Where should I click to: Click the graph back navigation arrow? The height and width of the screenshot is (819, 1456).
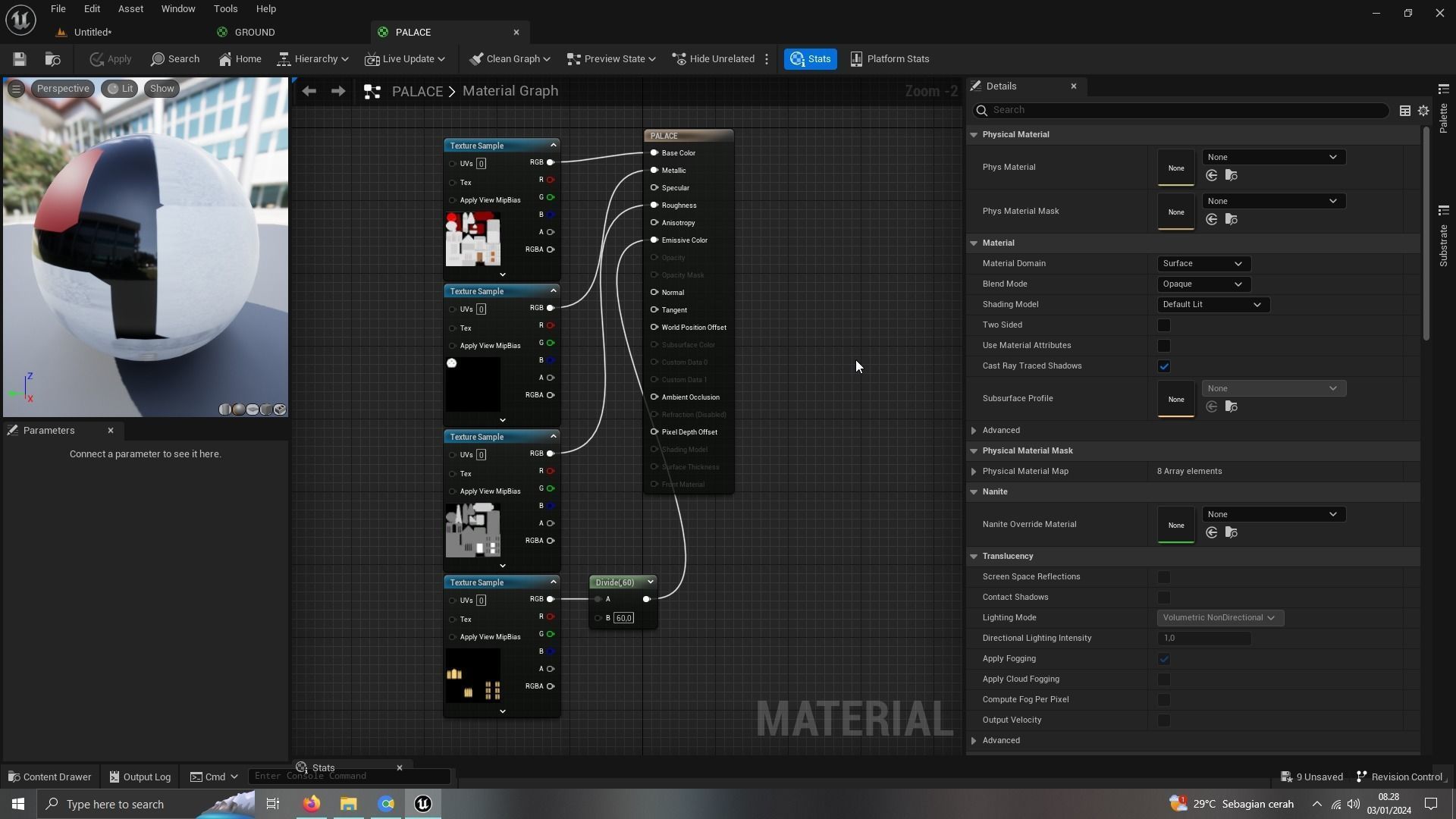309,91
